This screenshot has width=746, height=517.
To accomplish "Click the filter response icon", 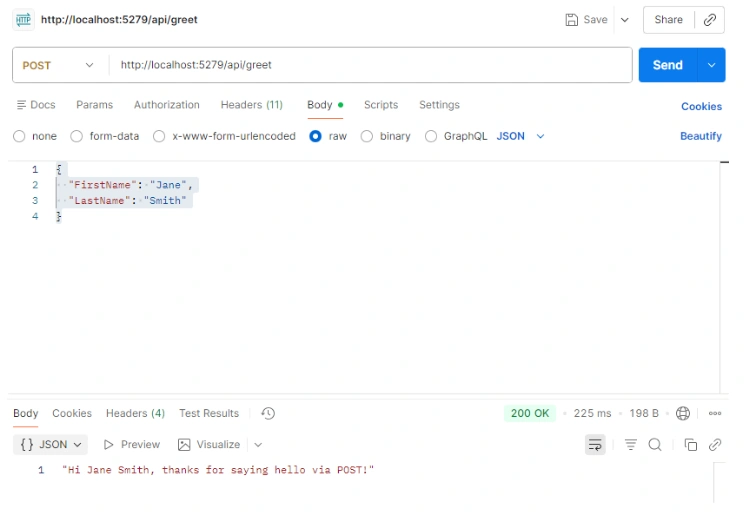I will click(630, 445).
